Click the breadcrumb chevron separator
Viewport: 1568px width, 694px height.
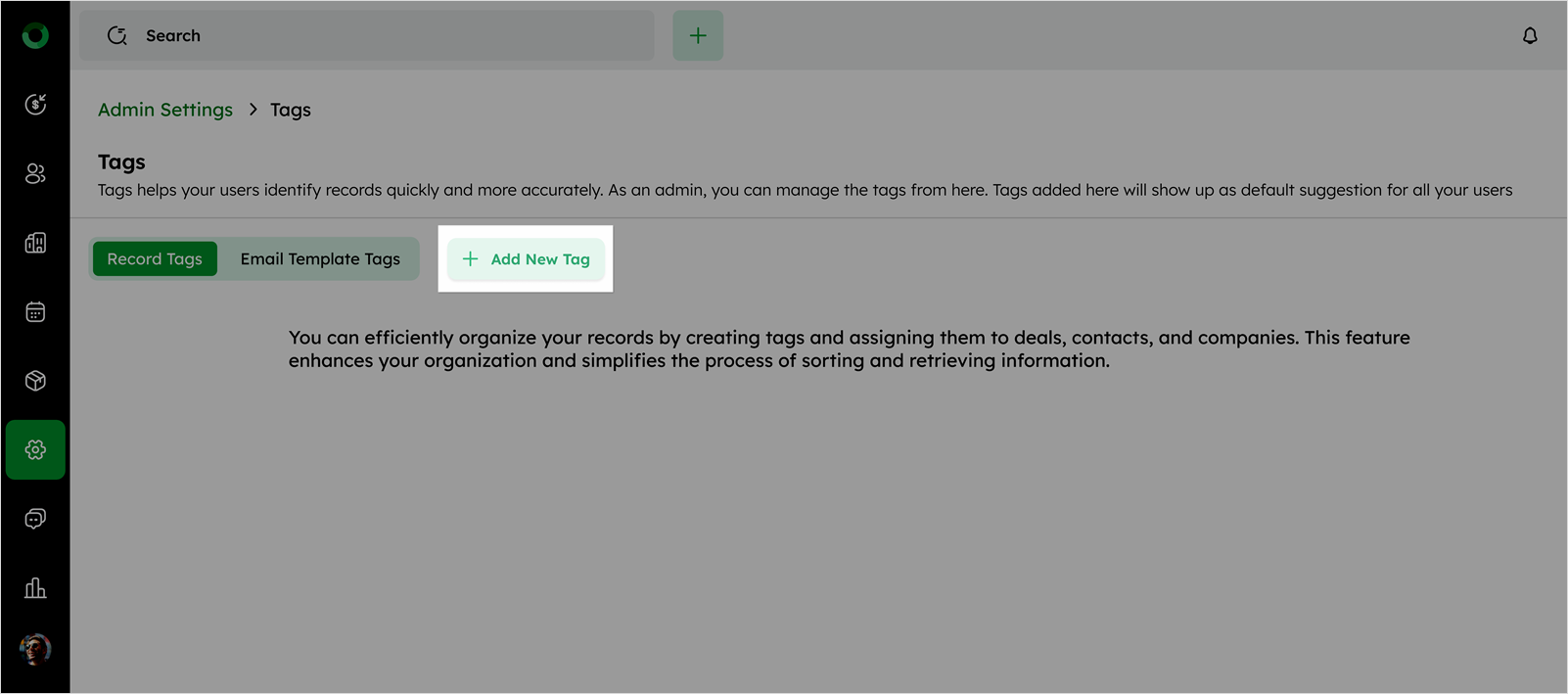point(253,110)
